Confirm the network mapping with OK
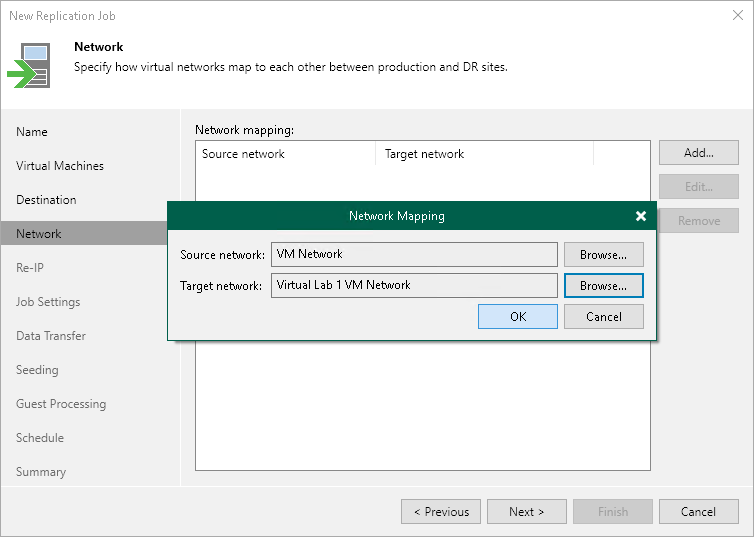This screenshot has width=754, height=537. pos(518,316)
